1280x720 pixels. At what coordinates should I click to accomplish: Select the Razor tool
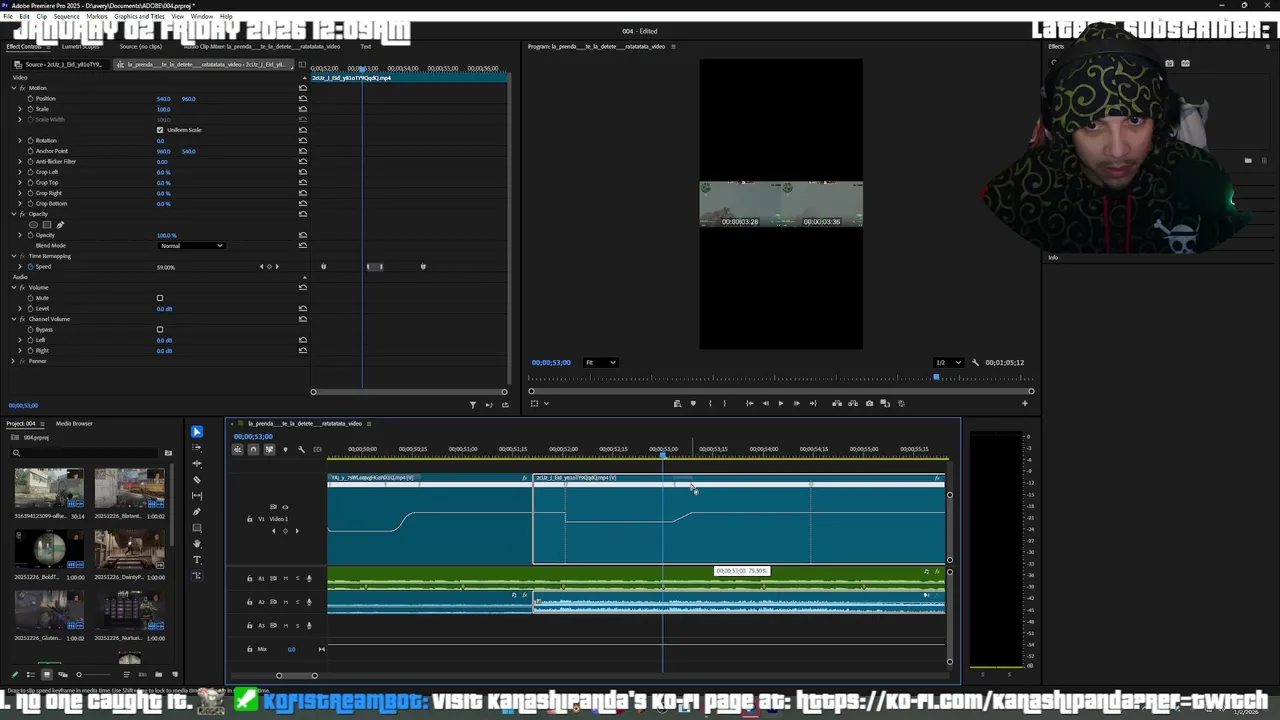point(197,480)
